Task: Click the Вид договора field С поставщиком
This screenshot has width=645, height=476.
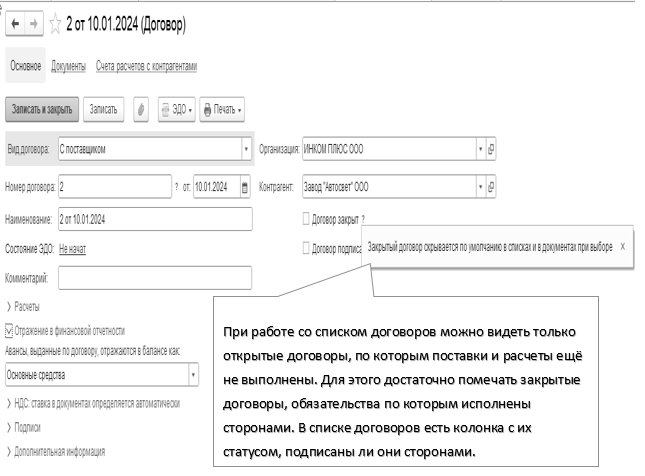Action: [x=150, y=149]
